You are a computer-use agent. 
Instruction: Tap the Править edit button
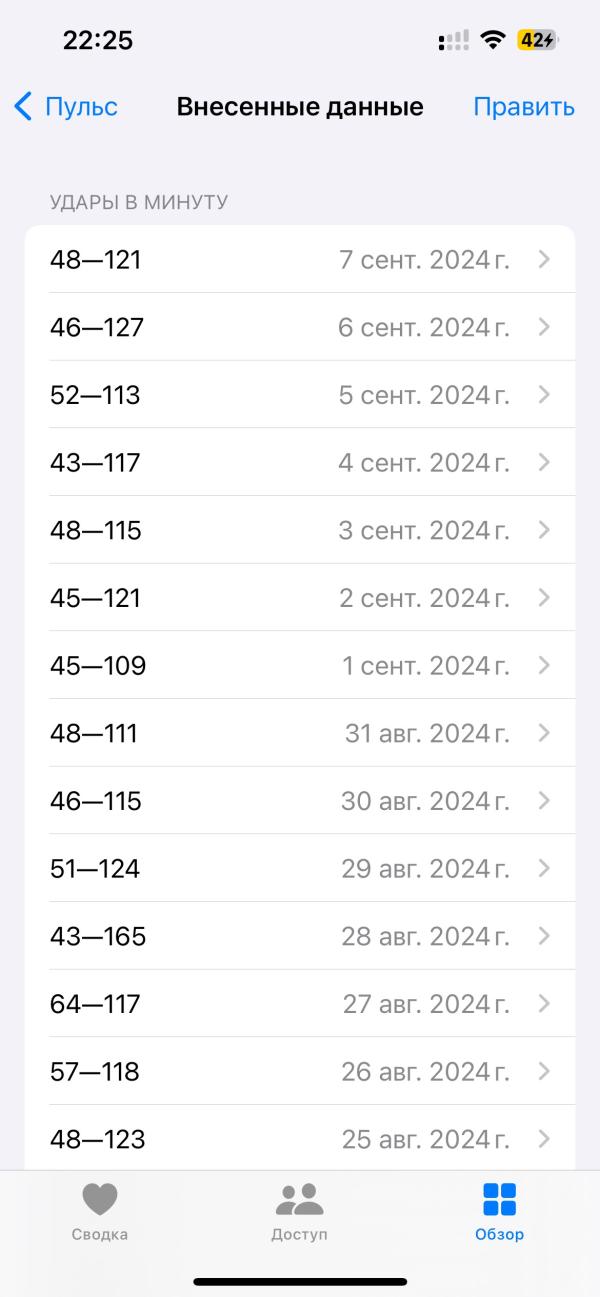click(524, 107)
